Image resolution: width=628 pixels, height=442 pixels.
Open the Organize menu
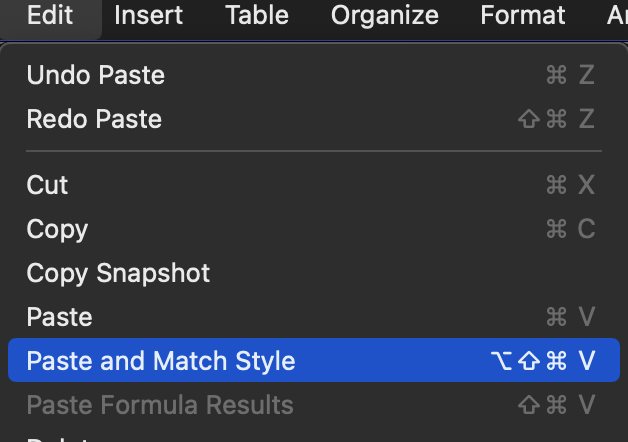[x=385, y=16]
